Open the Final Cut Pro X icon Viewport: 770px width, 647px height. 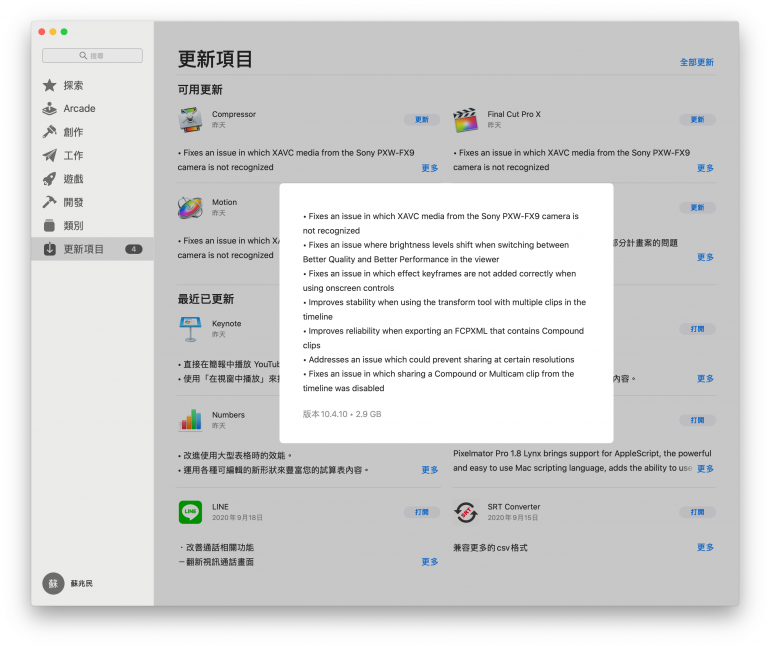(x=466, y=120)
